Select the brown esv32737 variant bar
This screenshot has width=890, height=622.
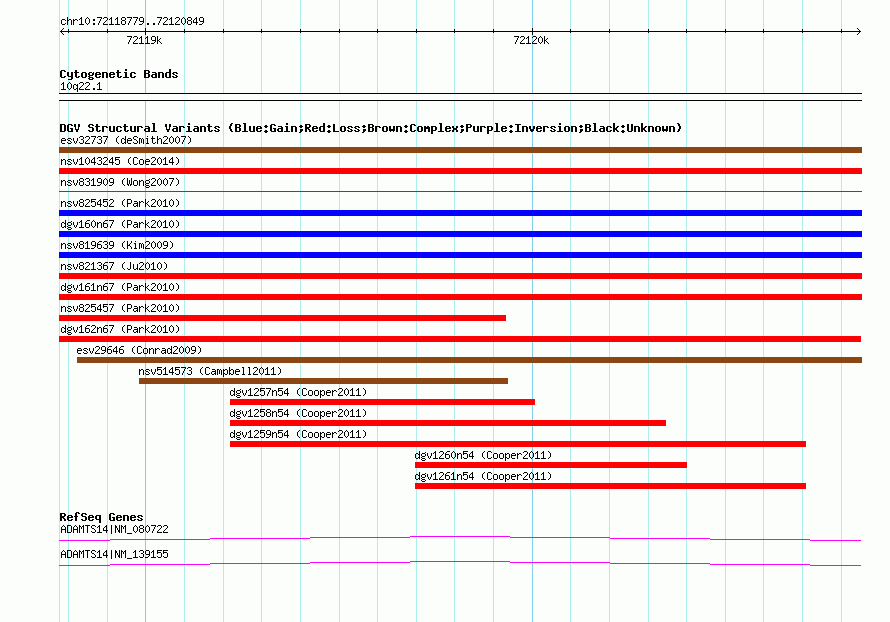(460, 150)
